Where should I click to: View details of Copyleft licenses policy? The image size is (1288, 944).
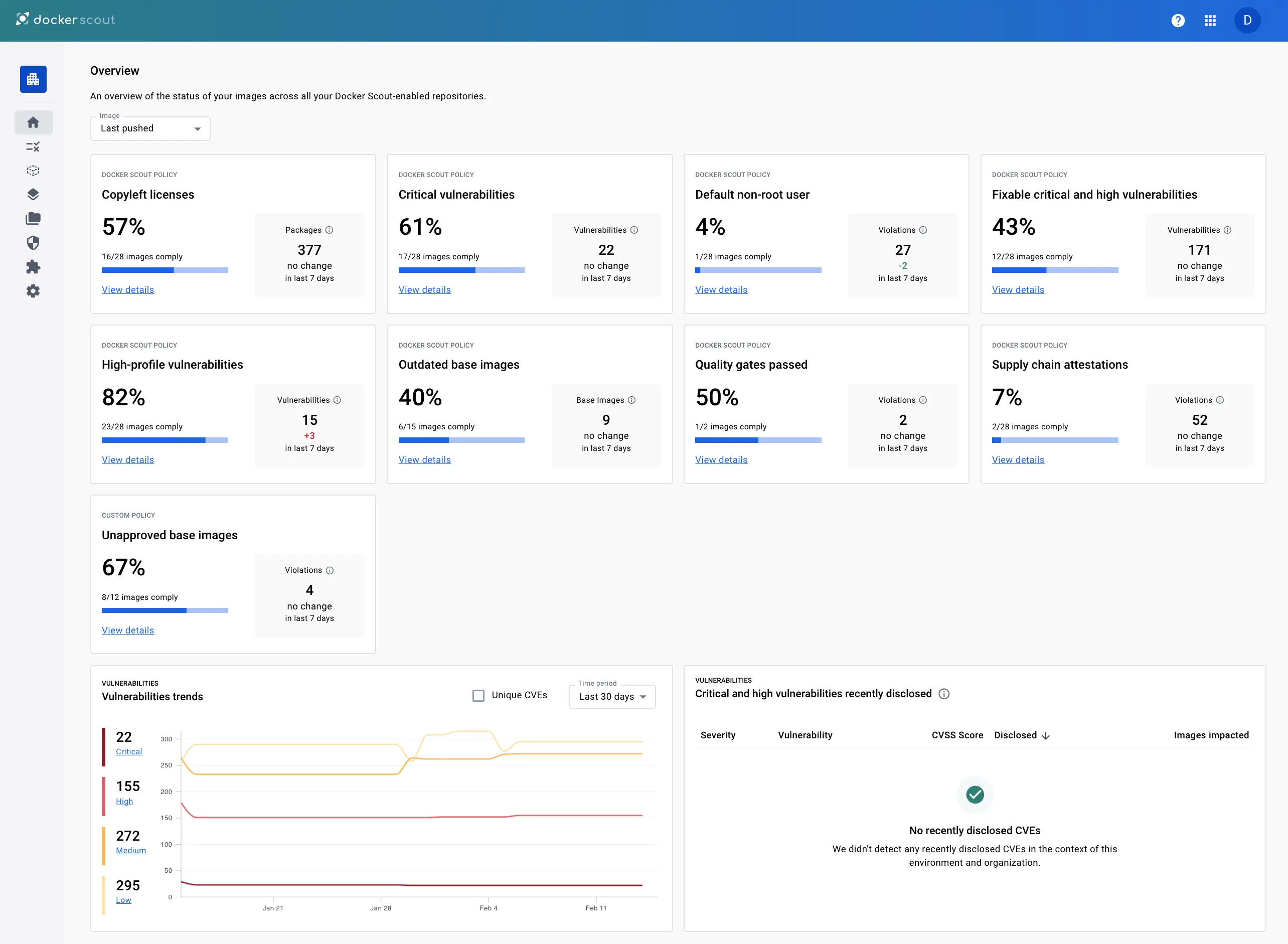coord(127,290)
